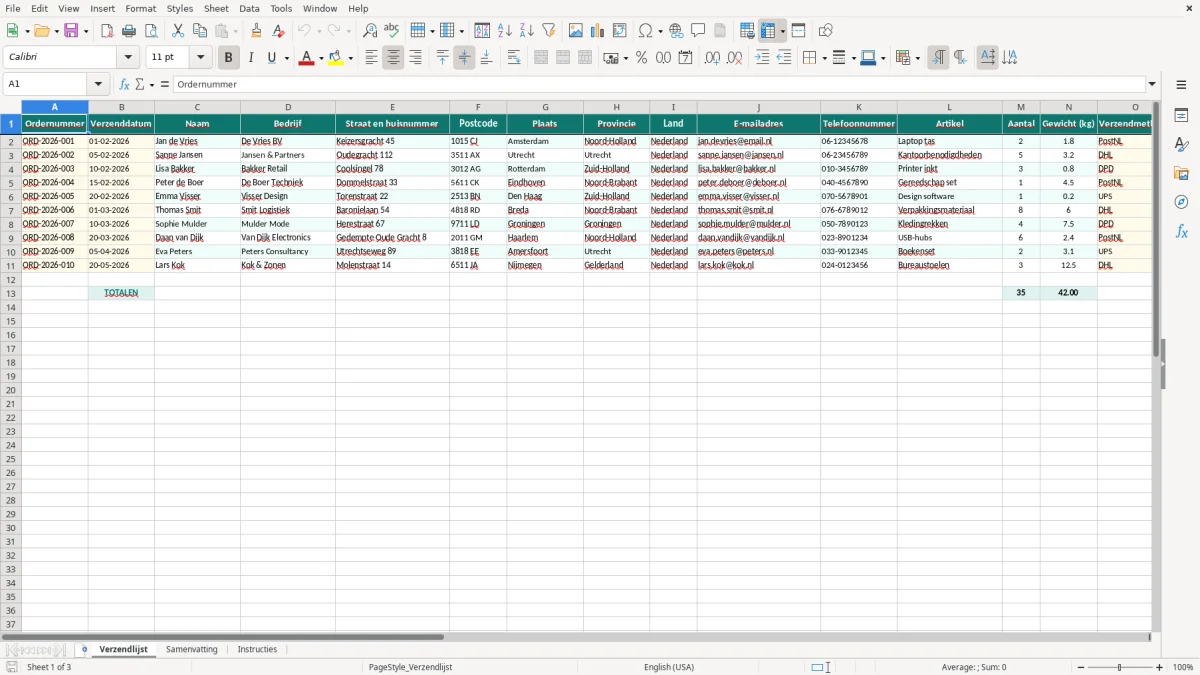1200x675 pixels.
Task: Toggle Underline formatting
Action: pos(271,58)
